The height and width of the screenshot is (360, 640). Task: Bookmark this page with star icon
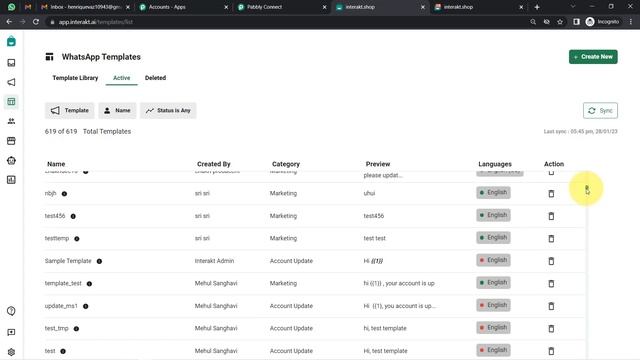coord(560,22)
